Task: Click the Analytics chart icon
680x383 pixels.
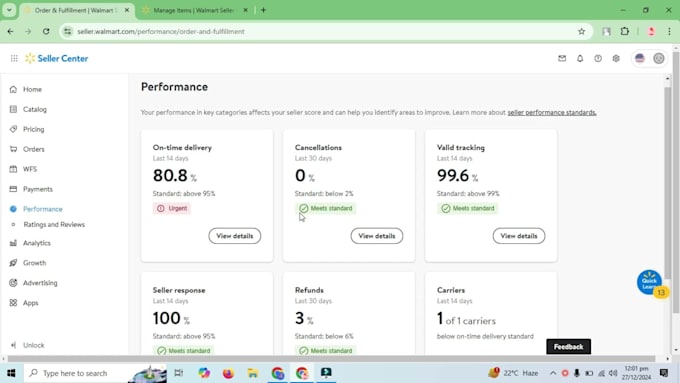Action: 13,243
